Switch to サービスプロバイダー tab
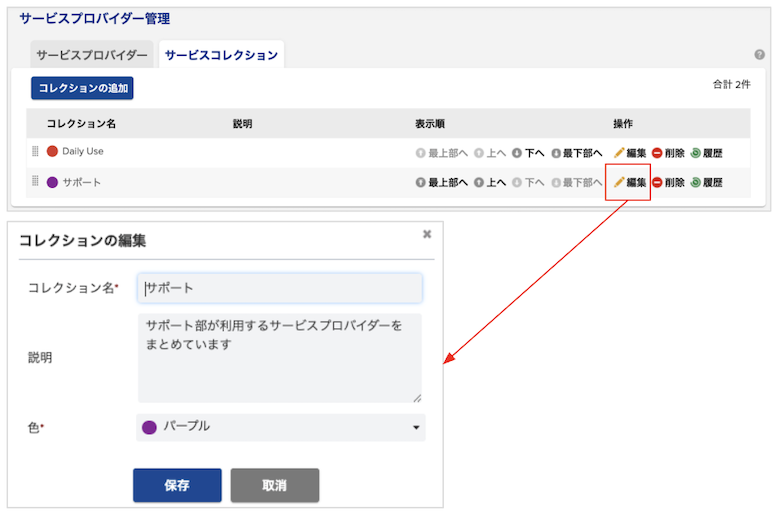 pyautogui.click(x=92, y=55)
